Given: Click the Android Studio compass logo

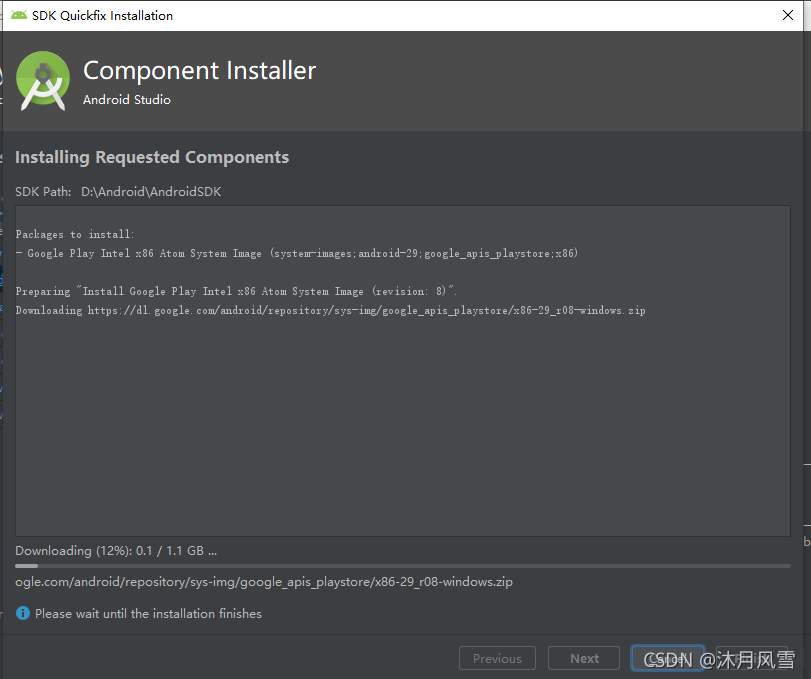Looking at the screenshot, I should tap(43, 81).
